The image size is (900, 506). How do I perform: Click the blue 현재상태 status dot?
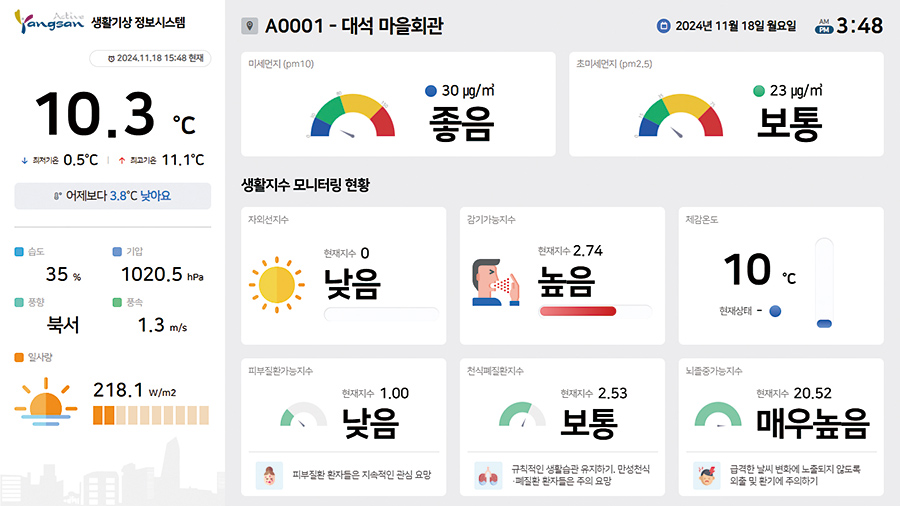[x=775, y=311]
